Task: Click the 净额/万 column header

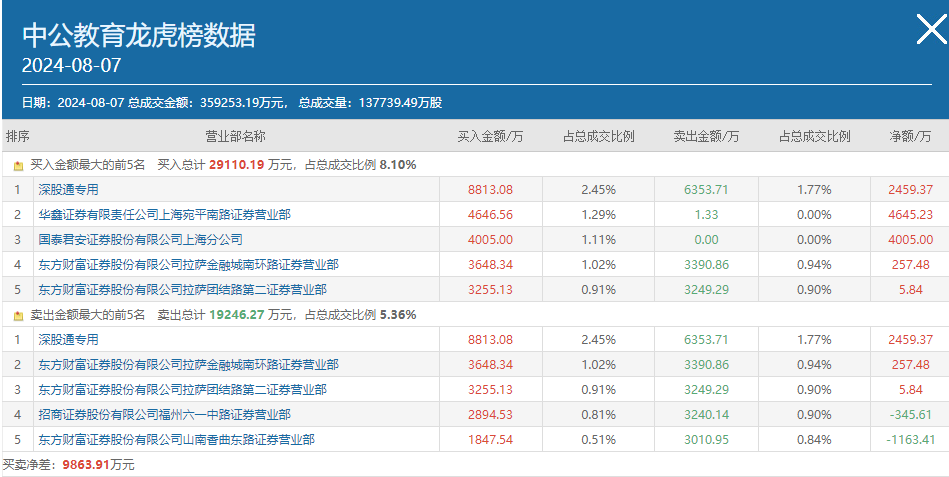Action: 910,136
